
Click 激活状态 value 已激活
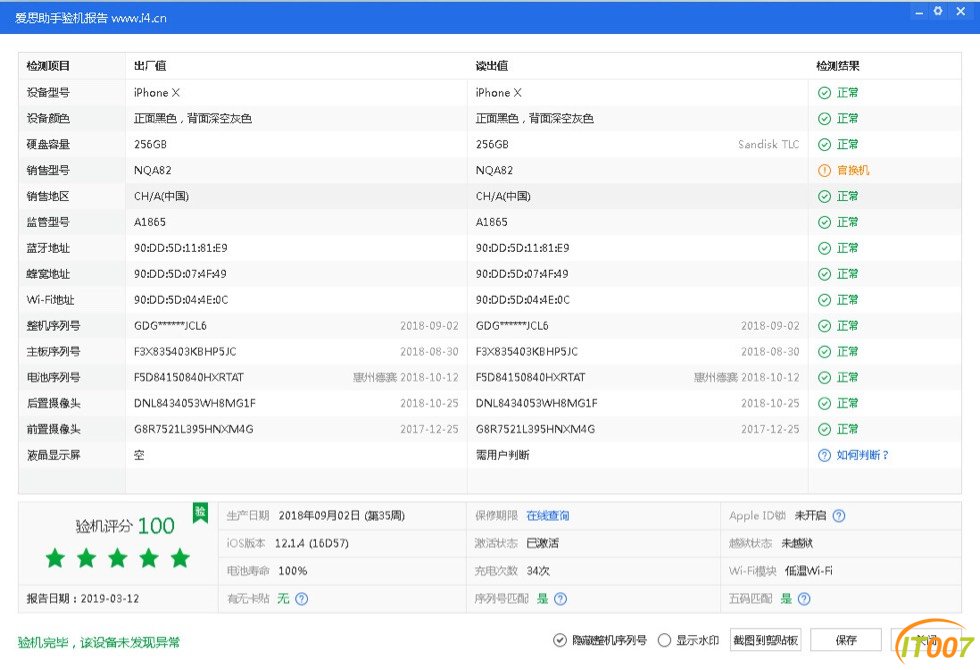coord(542,544)
